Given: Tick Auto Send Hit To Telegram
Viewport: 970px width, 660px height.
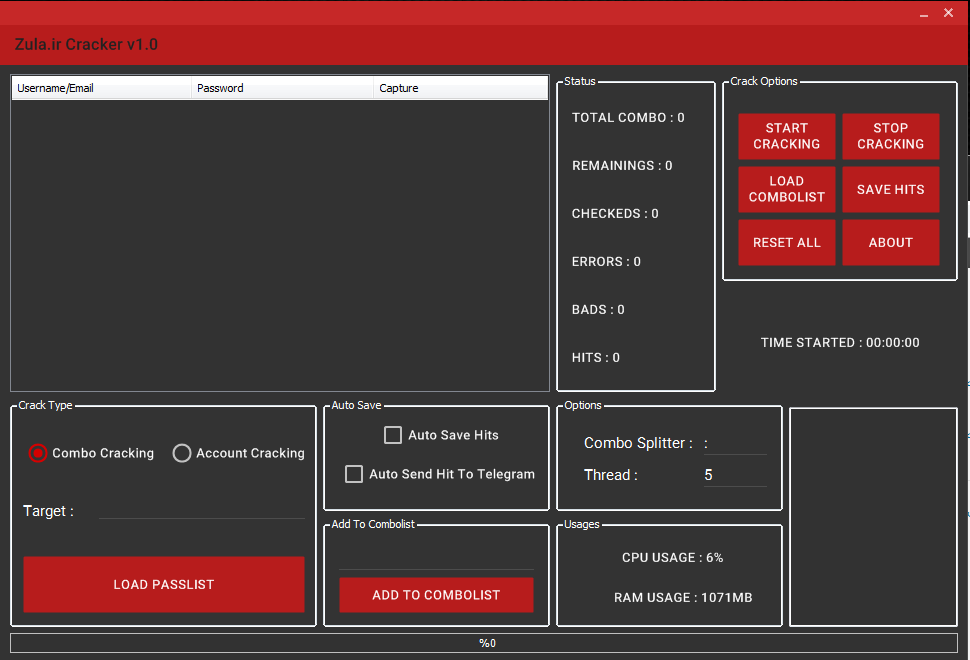Looking at the screenshot, I should pyautogui.click(x=354, y=474).
